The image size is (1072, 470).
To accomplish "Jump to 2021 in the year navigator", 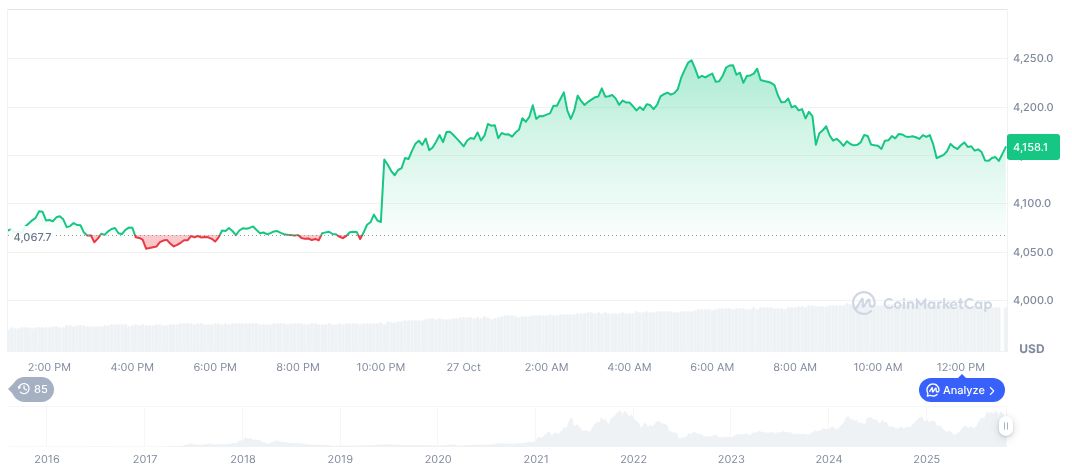I will (536, 459).
